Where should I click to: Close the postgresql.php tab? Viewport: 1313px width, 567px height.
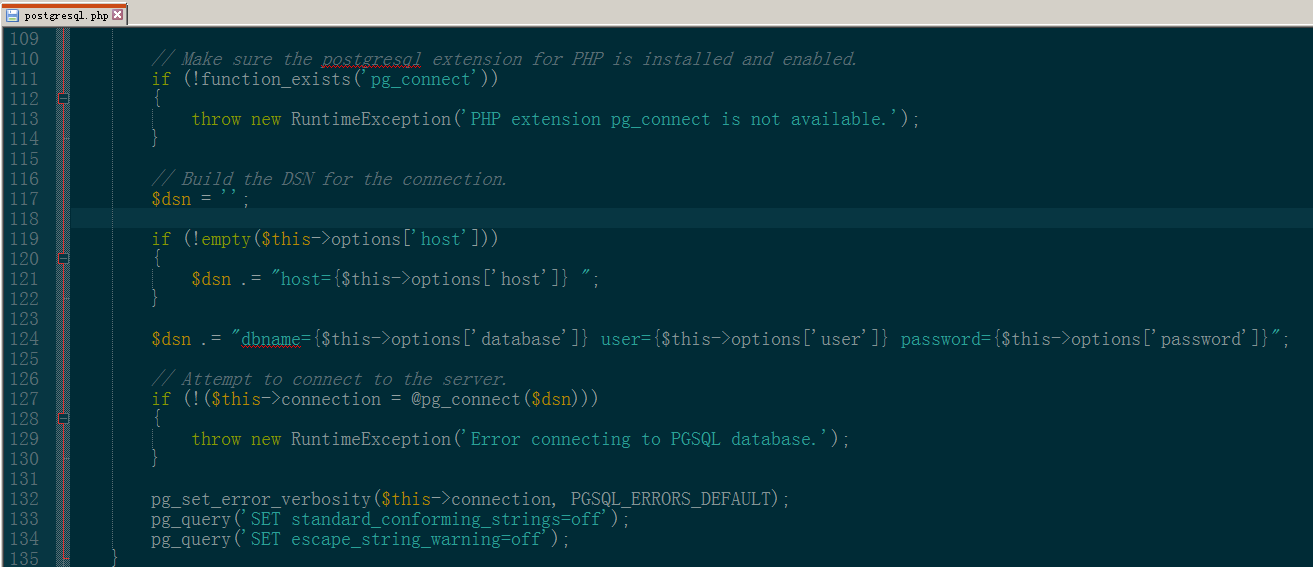(x=118, y=16)
